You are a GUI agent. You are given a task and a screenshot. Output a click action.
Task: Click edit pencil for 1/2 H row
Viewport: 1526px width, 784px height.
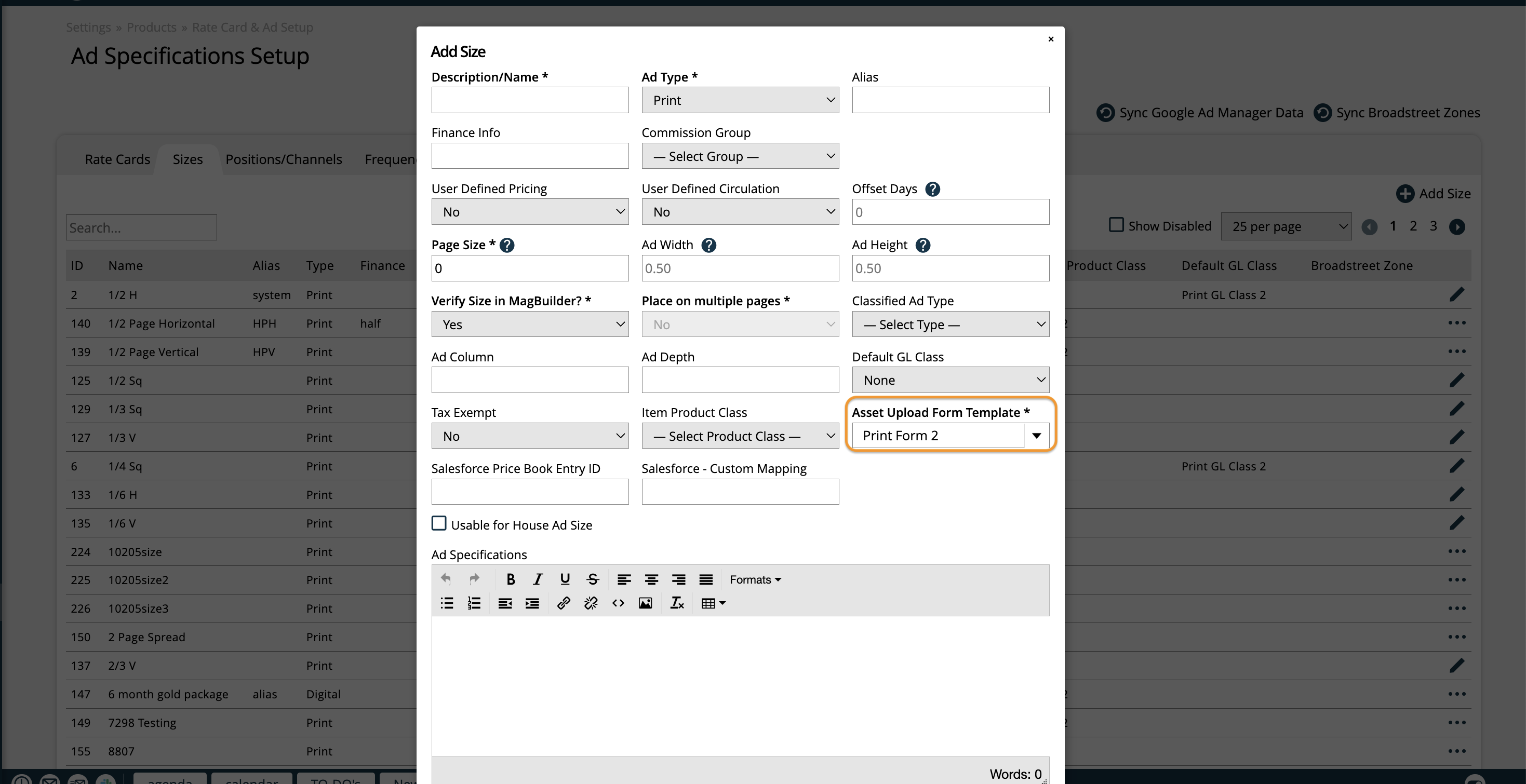tap(1457, 294)
